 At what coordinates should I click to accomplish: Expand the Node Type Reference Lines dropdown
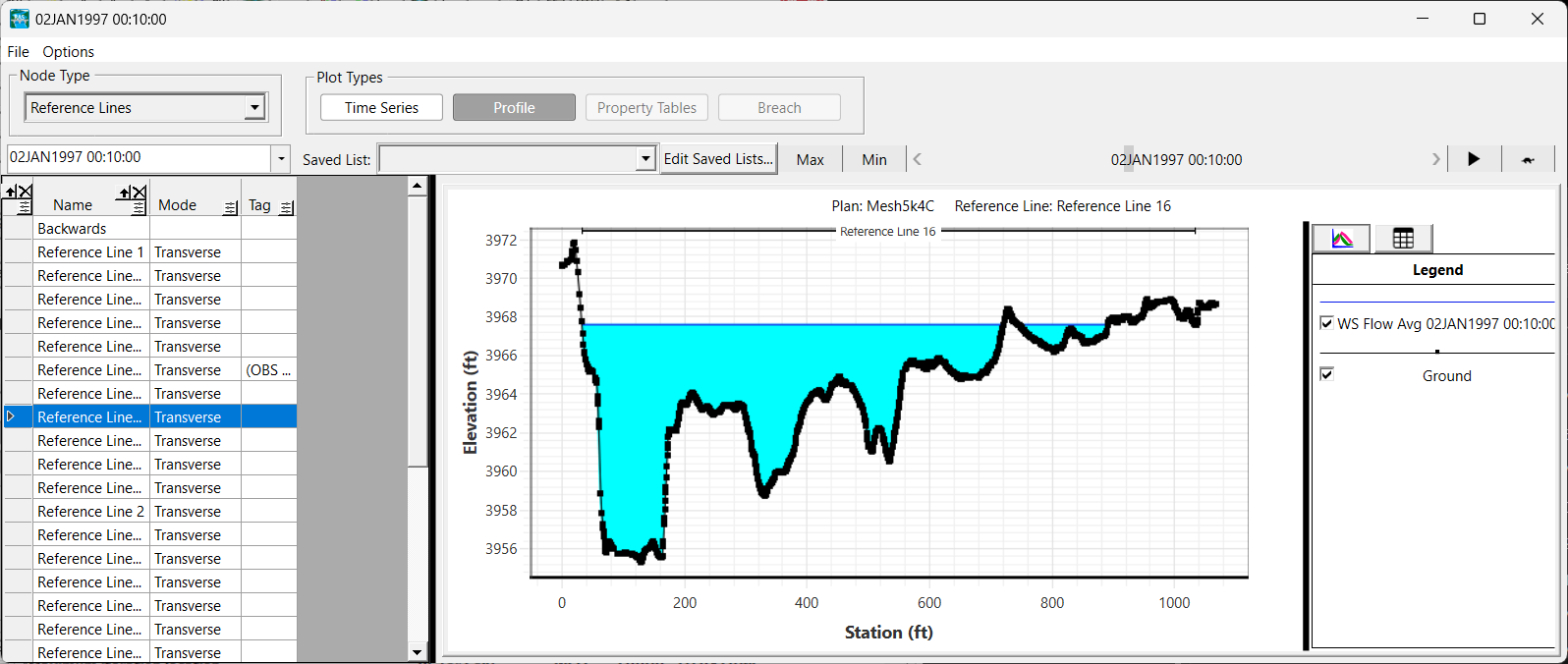[x=254, y=107]
